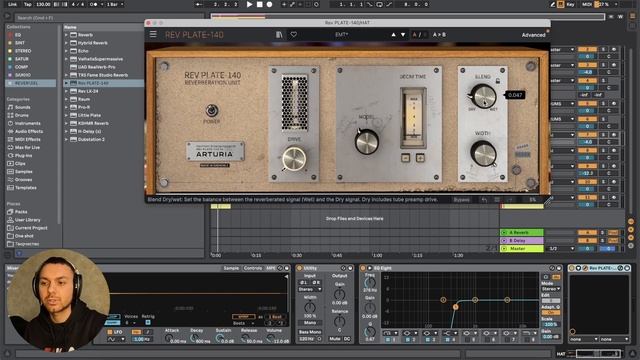Select previous preset with up arrow
640x360 pixels.
click(393, 35)
